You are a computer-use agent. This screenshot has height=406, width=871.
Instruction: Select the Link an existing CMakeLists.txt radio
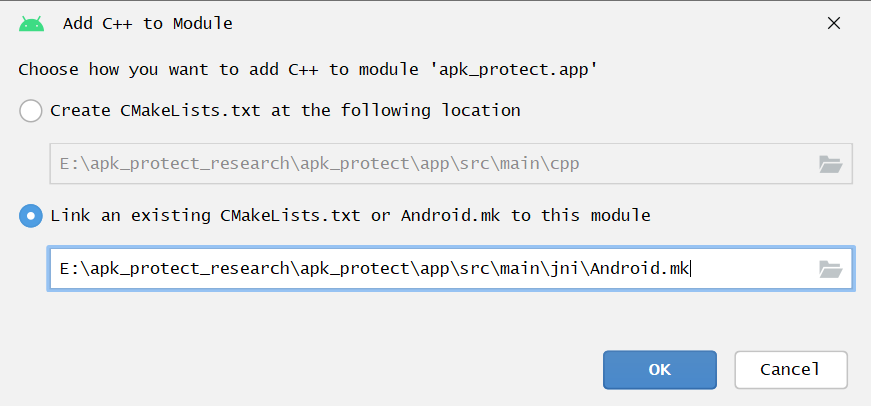[x=31, y=215]
